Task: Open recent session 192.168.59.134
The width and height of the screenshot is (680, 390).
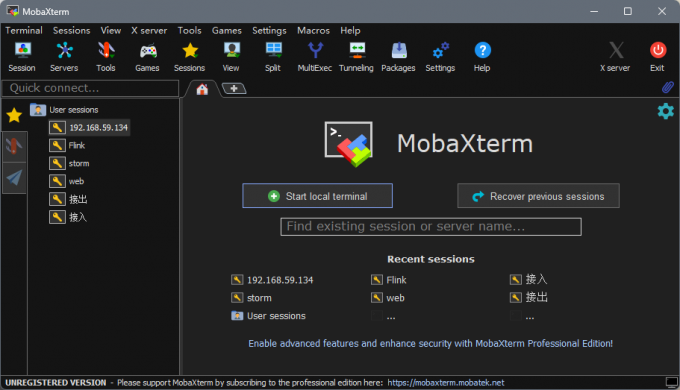Action: [x=272, y=280]
